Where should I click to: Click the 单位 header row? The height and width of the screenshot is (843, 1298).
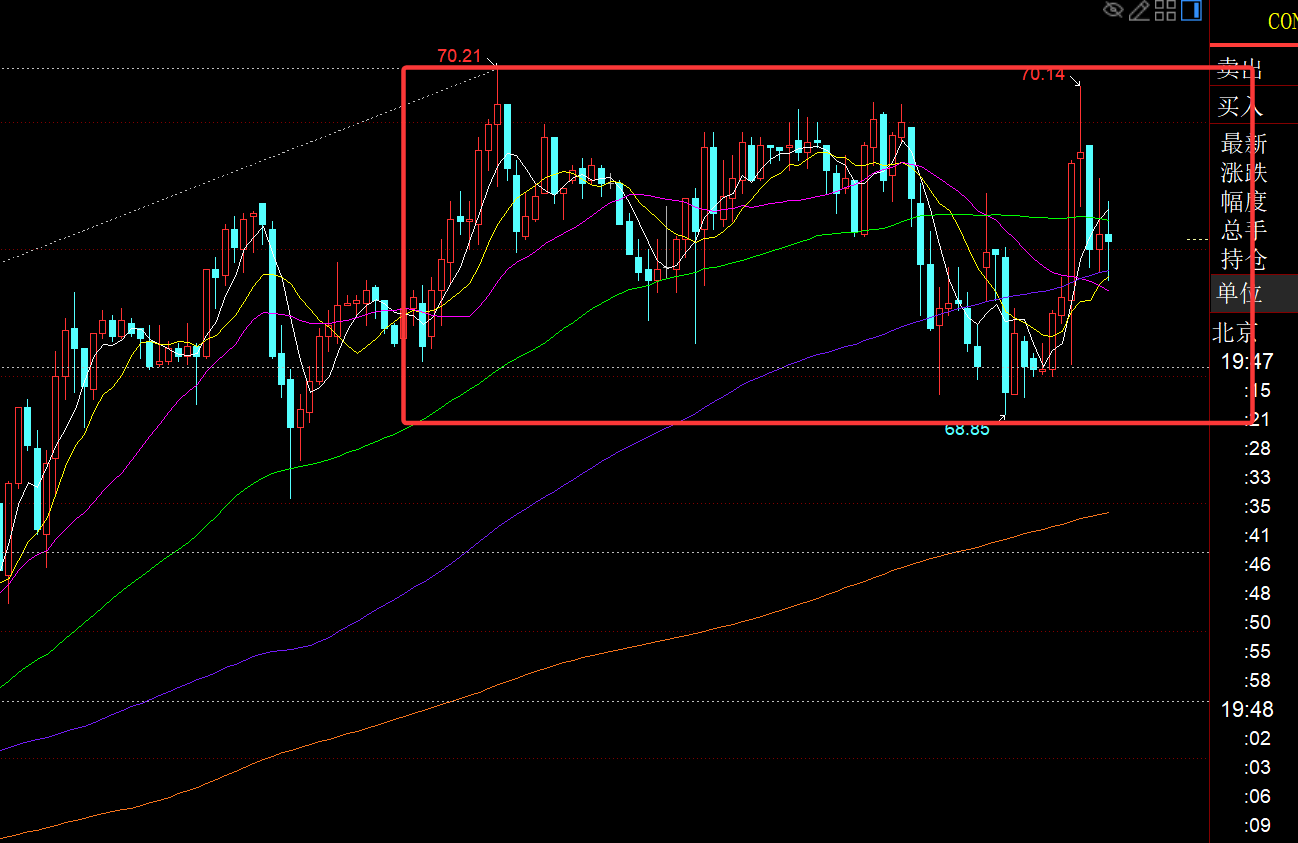point(1240,293)
